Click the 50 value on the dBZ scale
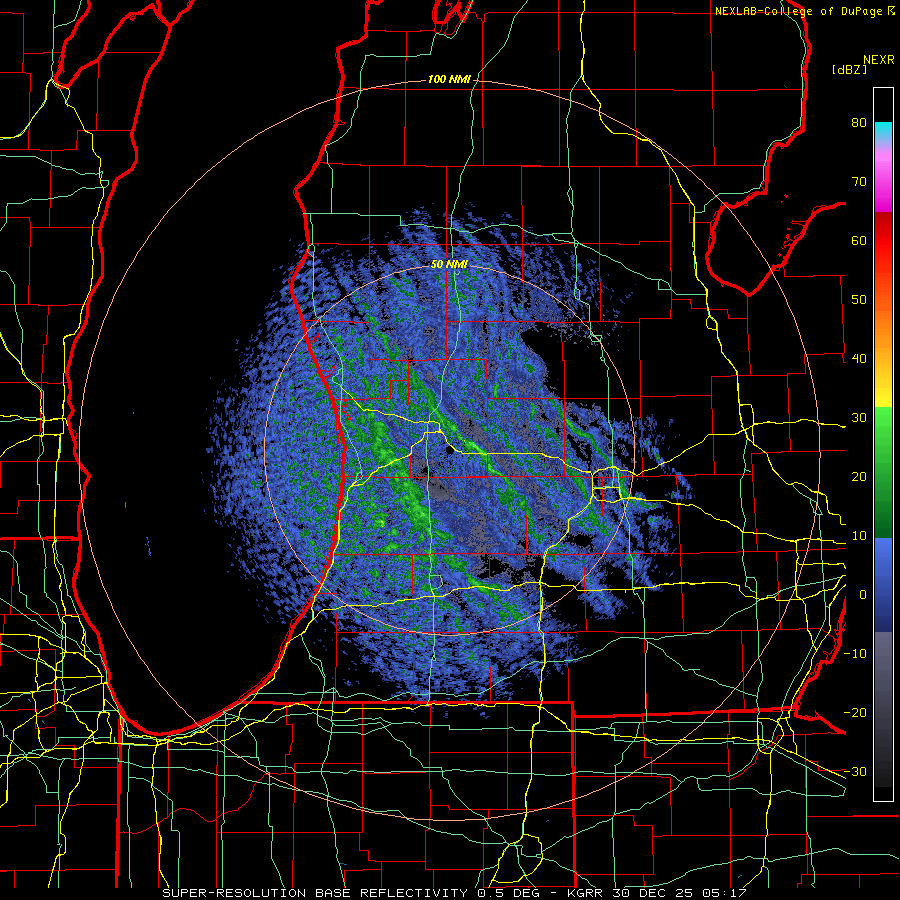 (x=859, y=300)
